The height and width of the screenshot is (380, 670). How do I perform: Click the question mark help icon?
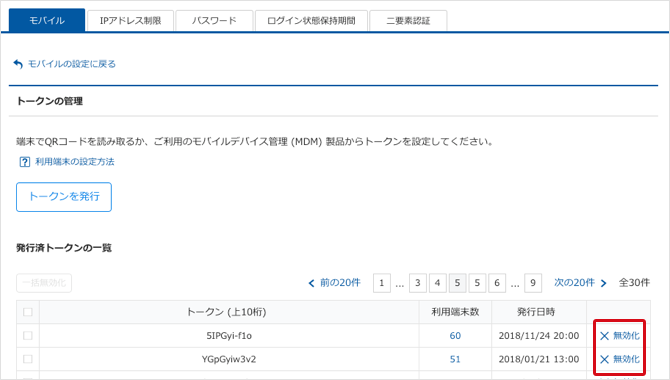point(24,162)
